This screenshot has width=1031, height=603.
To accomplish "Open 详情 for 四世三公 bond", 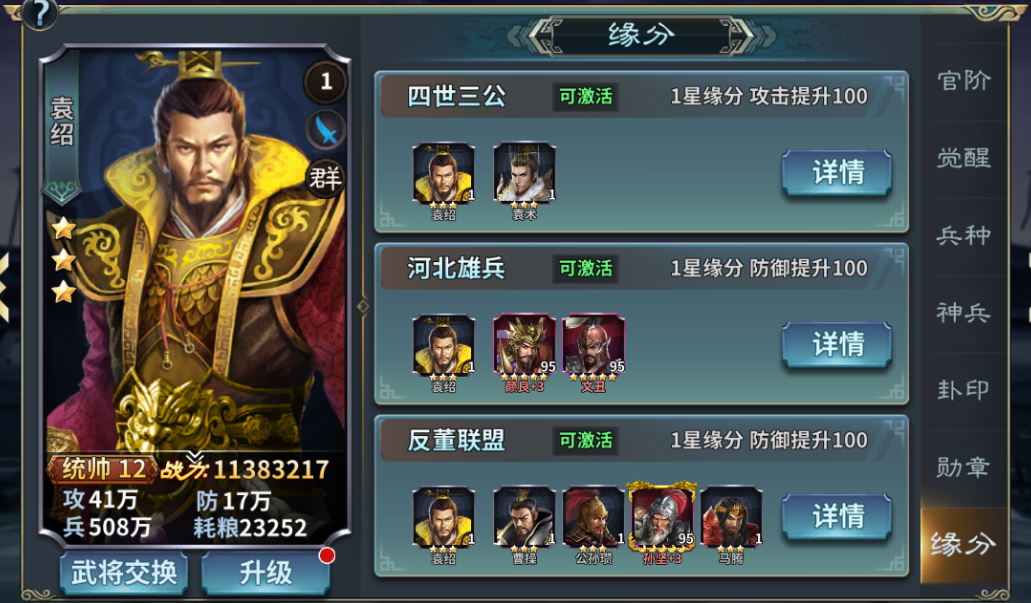I will pyautogui.click(x=837, y=173).
